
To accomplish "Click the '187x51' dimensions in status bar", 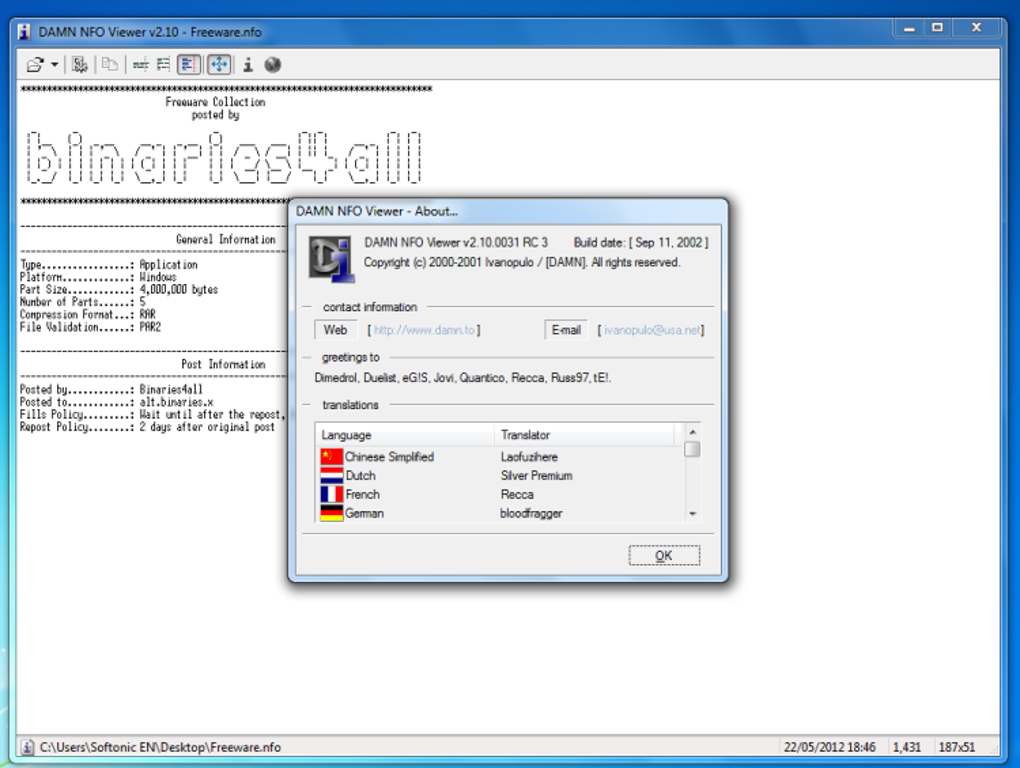I will point(956,747).
